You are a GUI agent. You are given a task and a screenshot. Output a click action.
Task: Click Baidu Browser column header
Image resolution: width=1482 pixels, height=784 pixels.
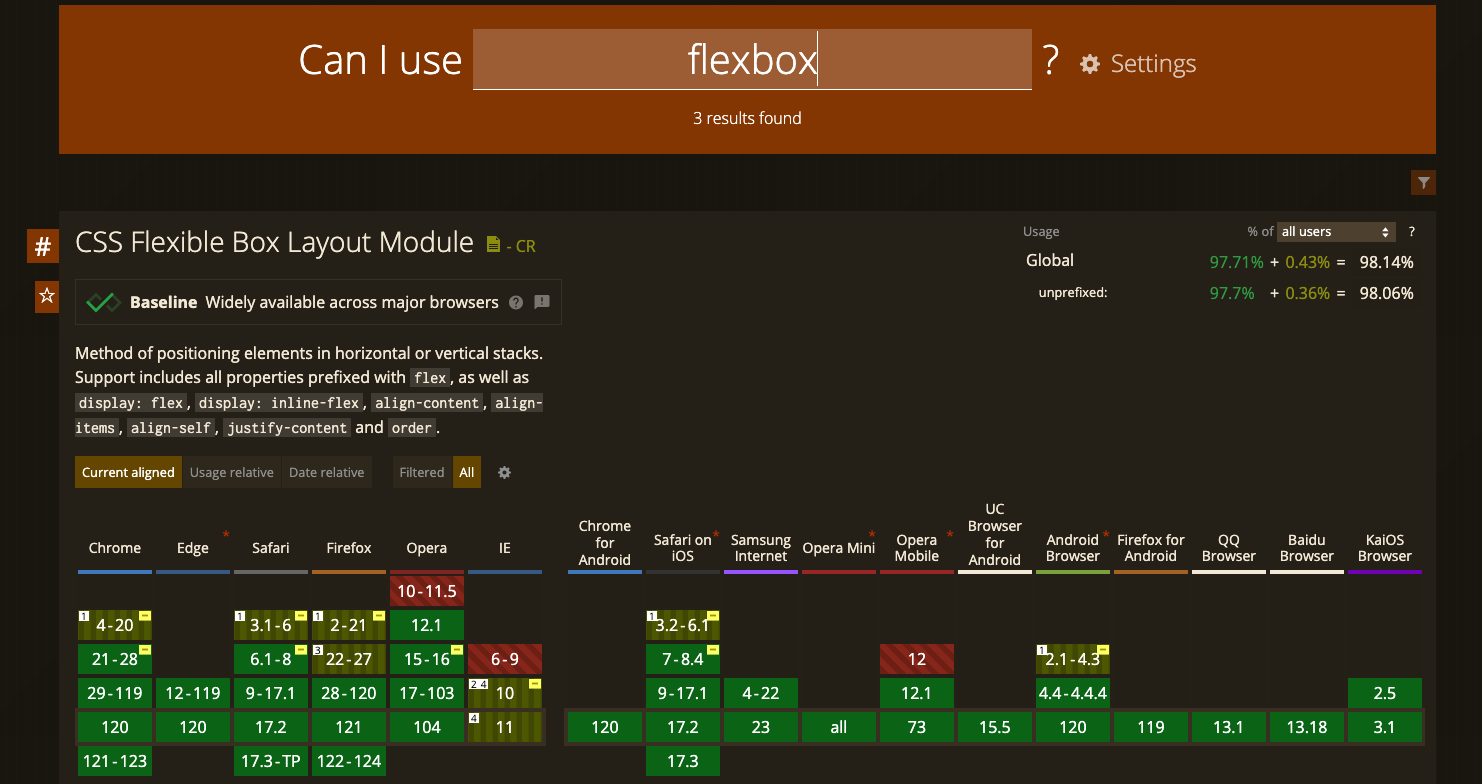[1307, 548]
